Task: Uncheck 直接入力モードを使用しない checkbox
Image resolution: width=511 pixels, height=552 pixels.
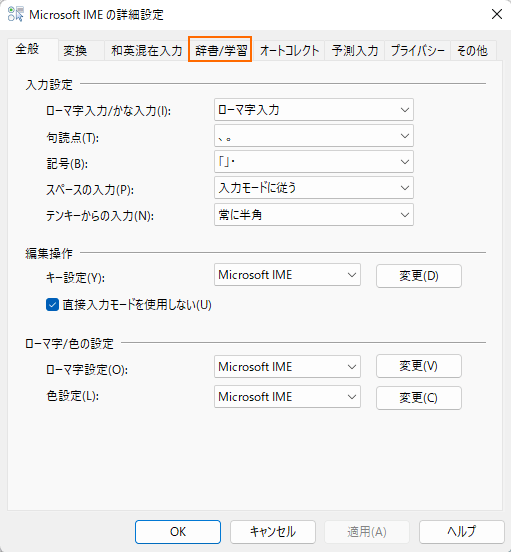Action: click(x=52, y=305)
